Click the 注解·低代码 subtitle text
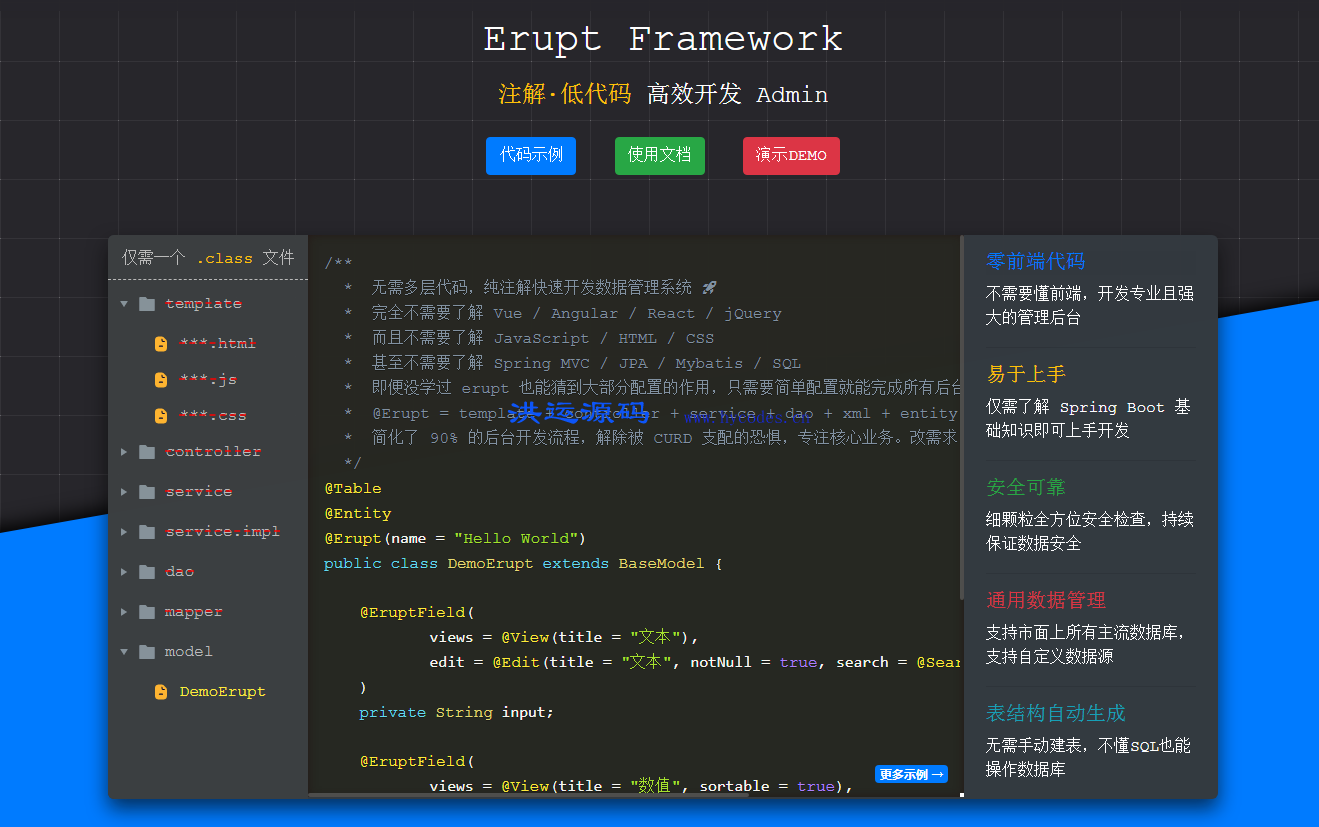This screenshot has height=827, width=1319. 565,94
